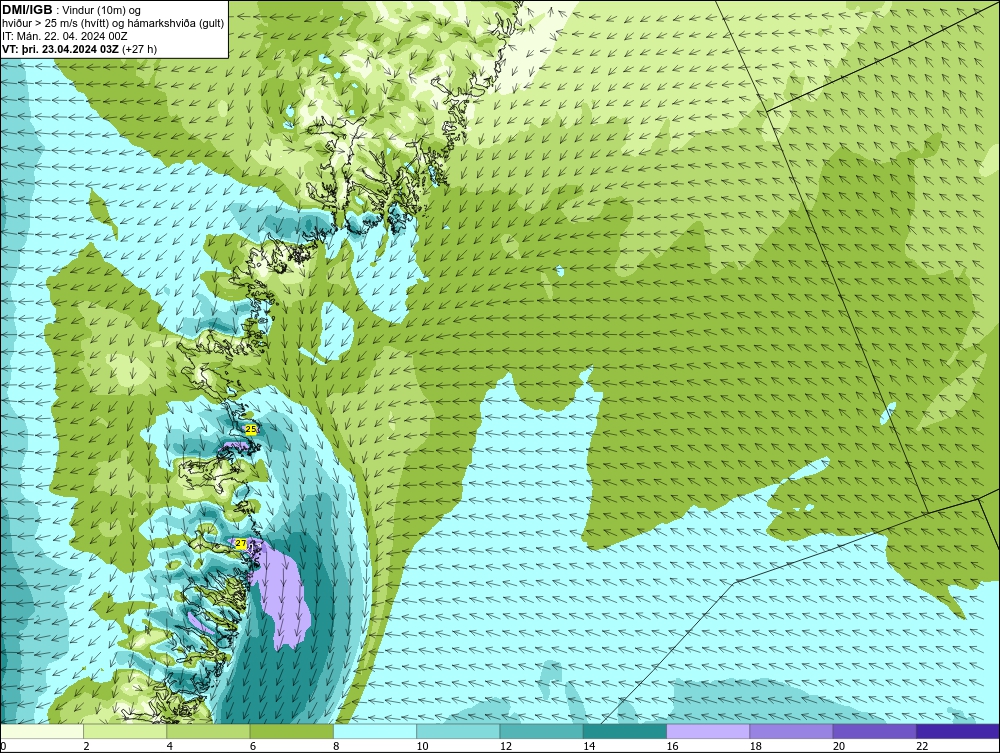Click the legend tick label 10
Screen dimensions: 1000x753
click(x=422, y=747)
